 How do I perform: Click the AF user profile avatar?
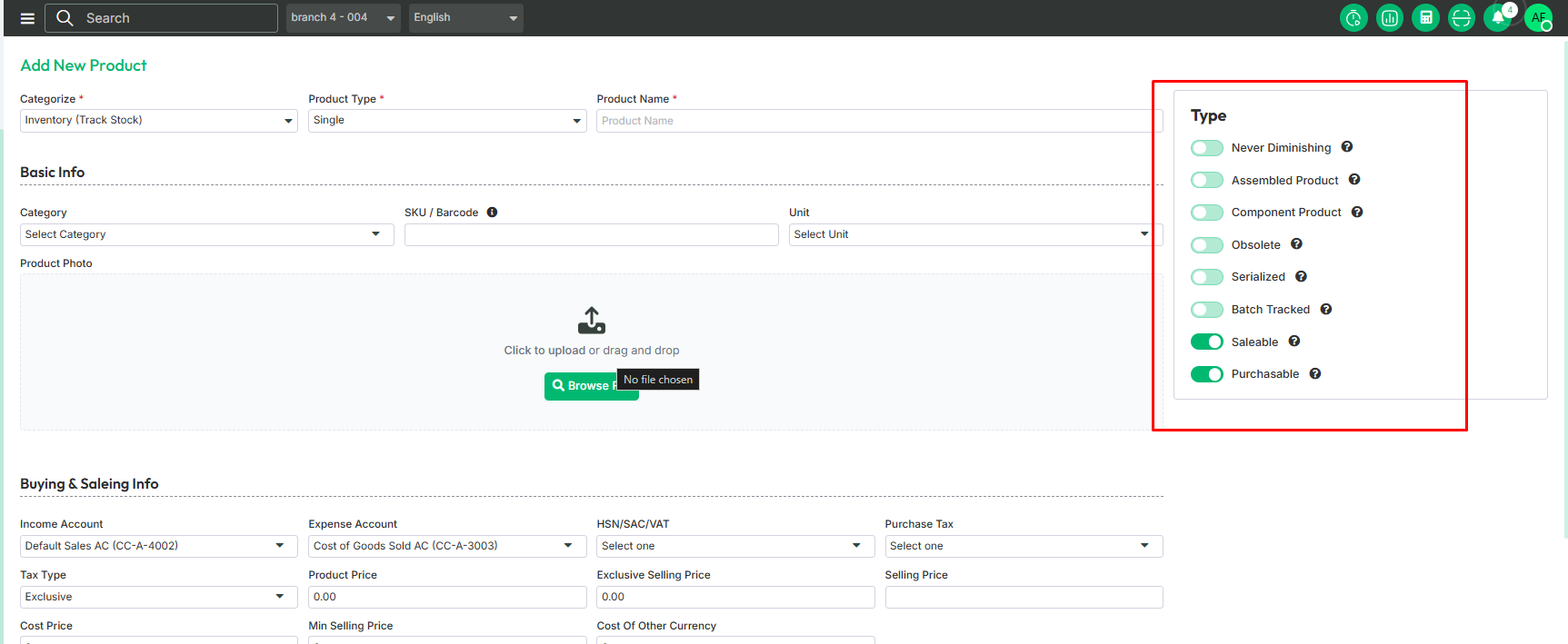1538,18
